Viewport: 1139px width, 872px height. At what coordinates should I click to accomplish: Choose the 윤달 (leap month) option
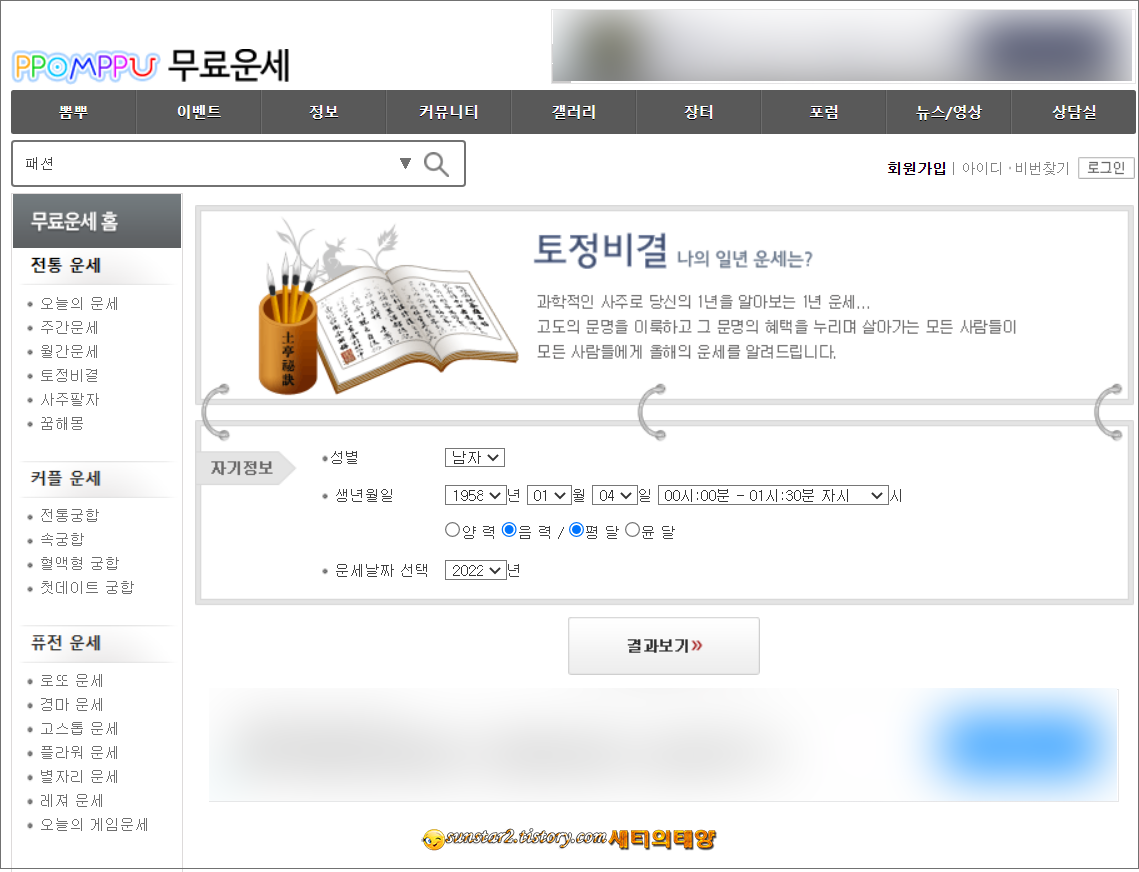click(630, 530)
